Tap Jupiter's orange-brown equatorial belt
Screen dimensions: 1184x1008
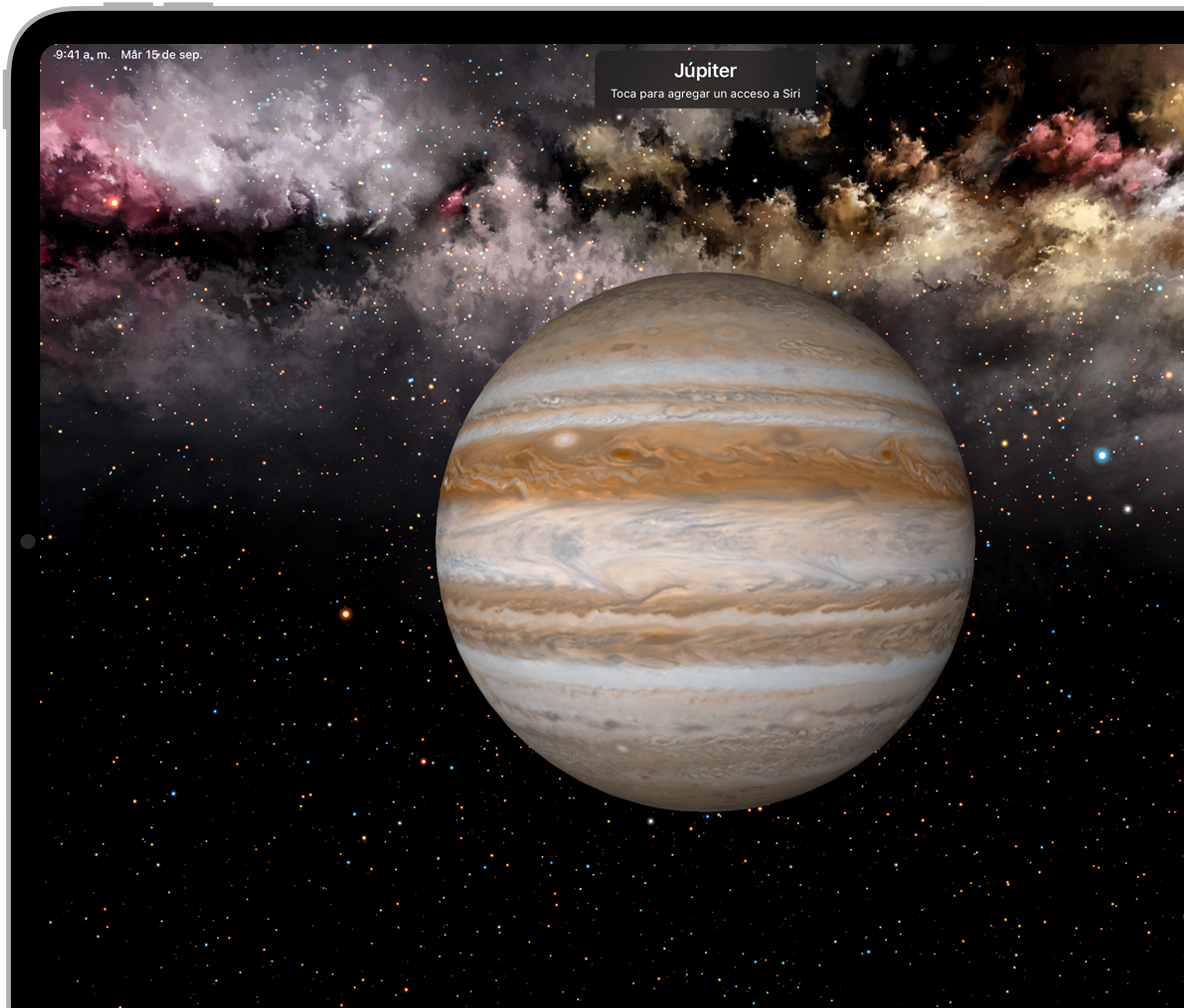tap(705, 465)
